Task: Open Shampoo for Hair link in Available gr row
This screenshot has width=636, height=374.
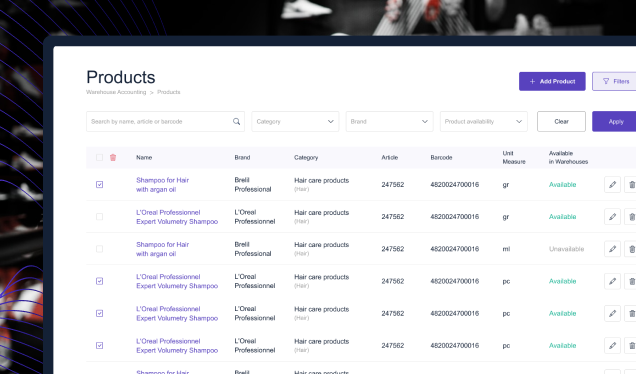Action: click(162, 185)
